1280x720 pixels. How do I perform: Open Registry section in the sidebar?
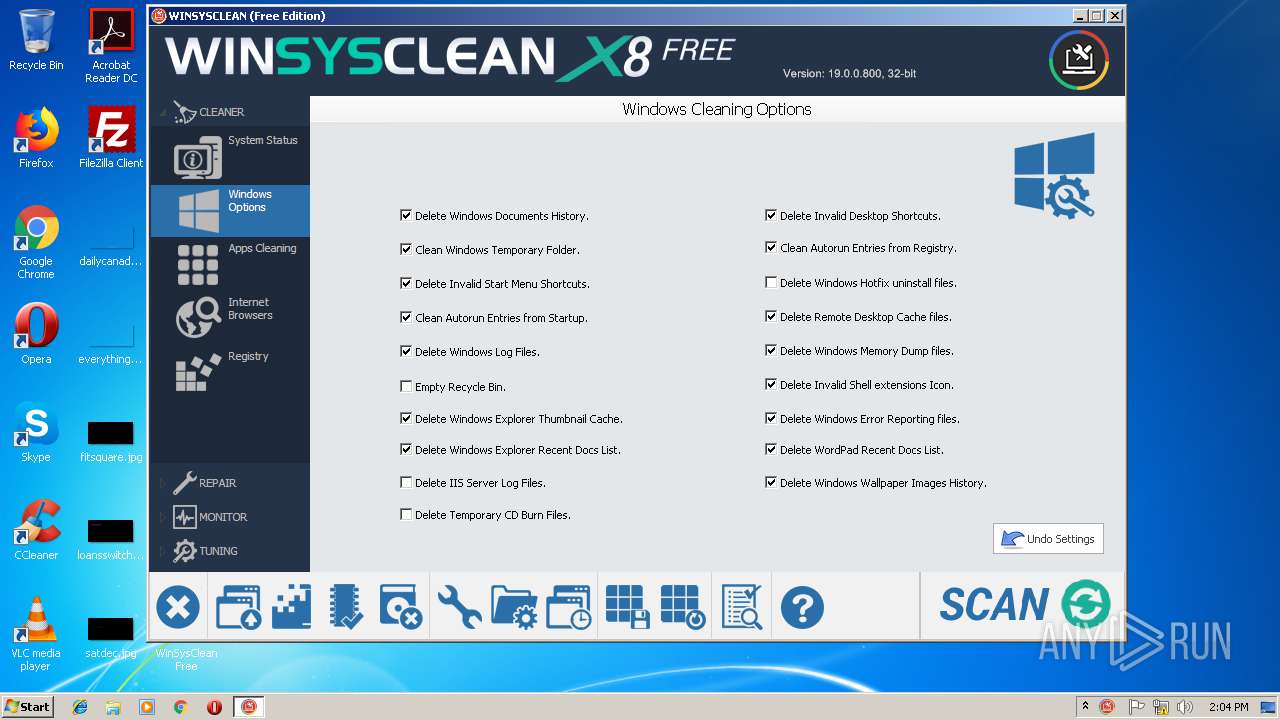[x=230, y=372]
